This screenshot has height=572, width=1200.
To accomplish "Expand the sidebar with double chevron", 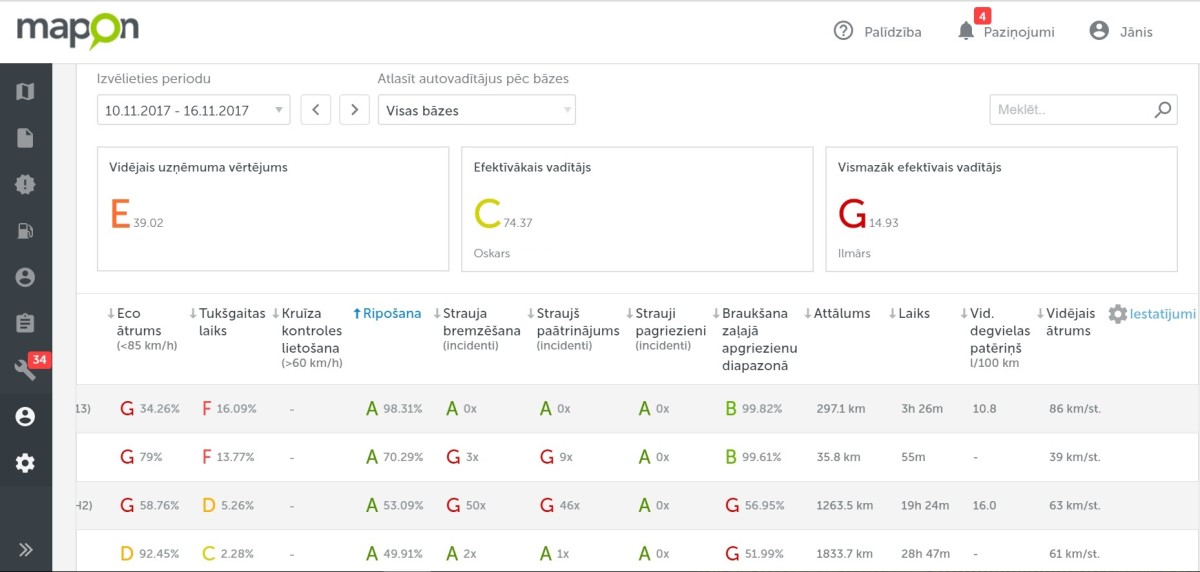I will pos(25,549).
